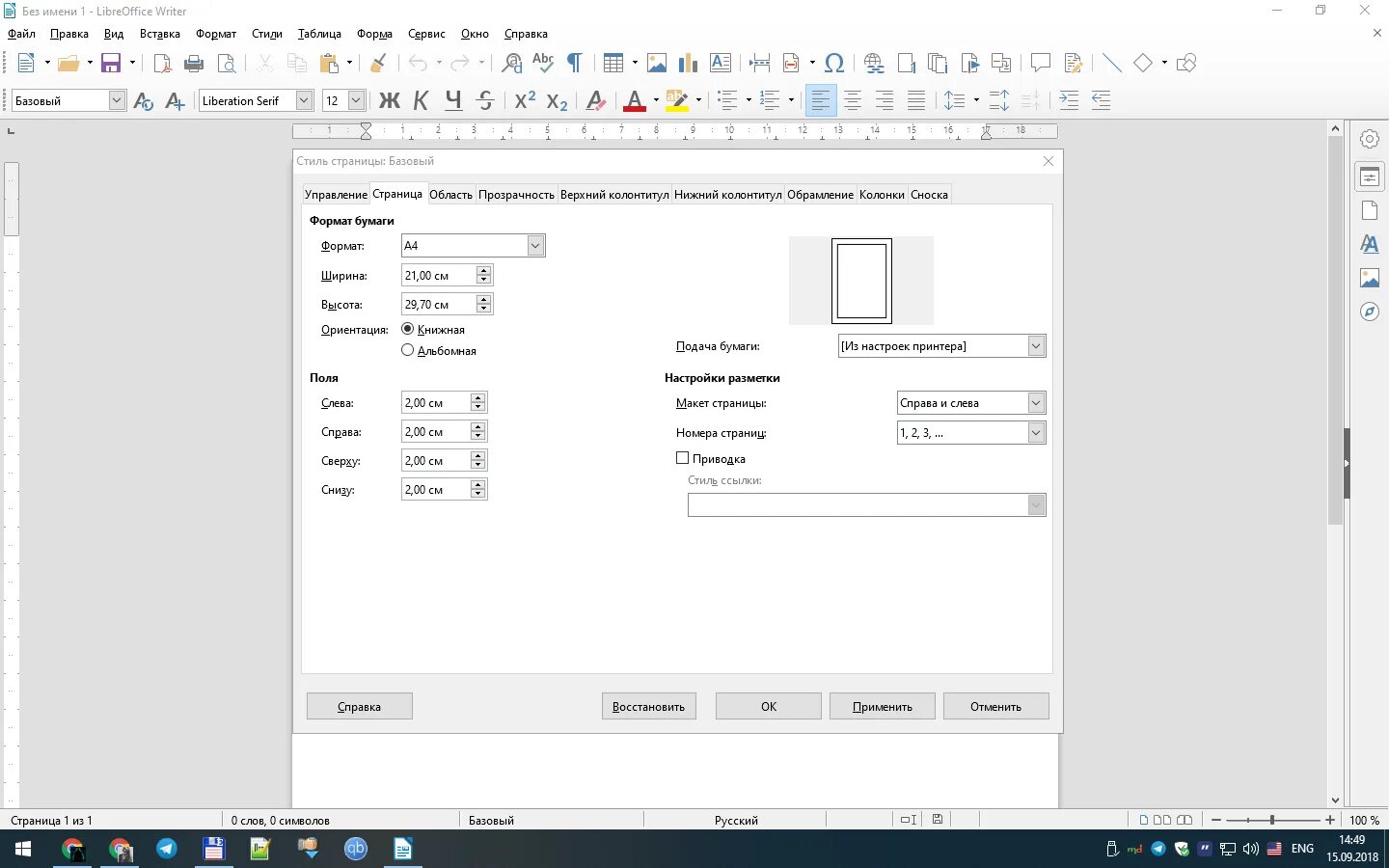1389x868 pixels.
Task: Apply Superscript X² icon
Action: [x=525, y=100]
